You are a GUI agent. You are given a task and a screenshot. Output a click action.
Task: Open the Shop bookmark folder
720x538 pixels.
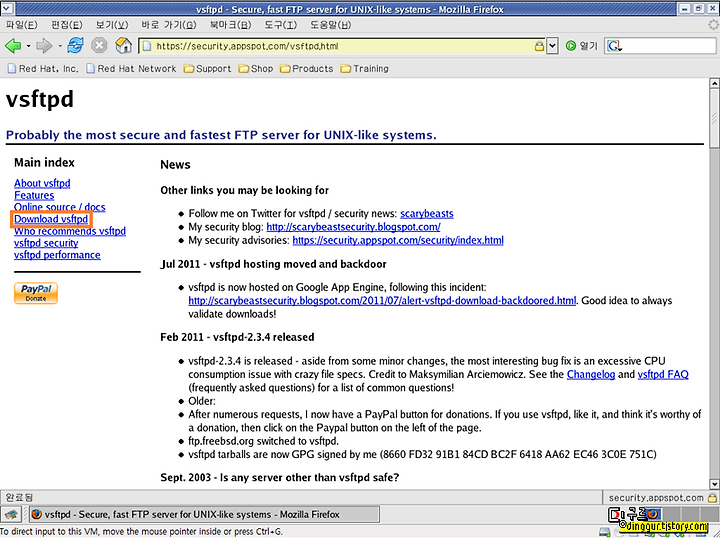256,68
